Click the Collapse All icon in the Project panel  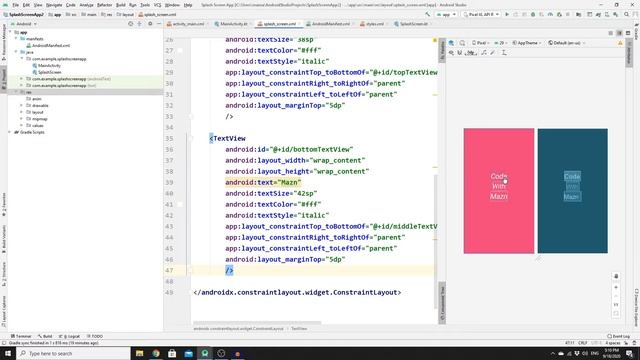140,24
